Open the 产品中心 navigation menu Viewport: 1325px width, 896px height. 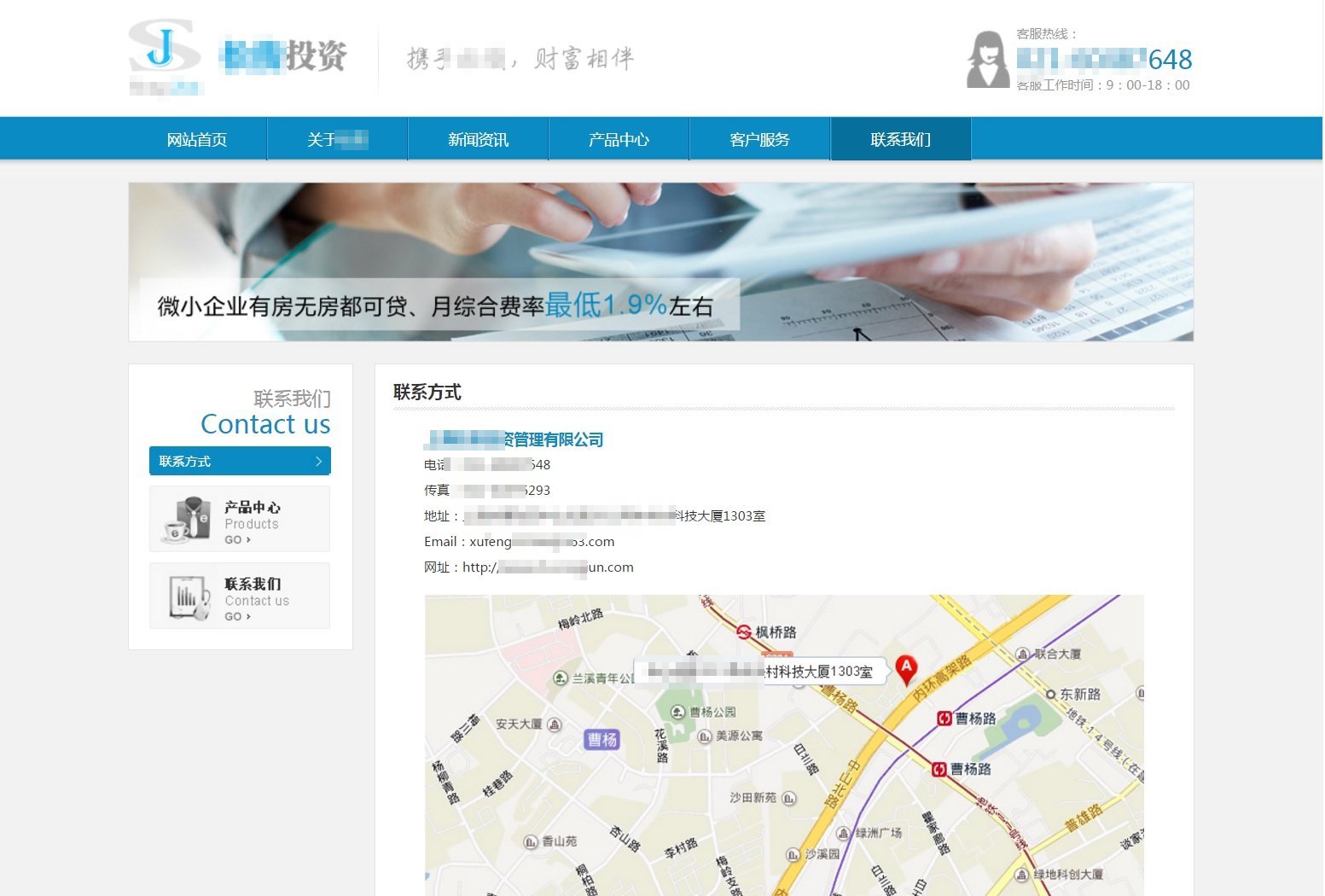[619, 138]
